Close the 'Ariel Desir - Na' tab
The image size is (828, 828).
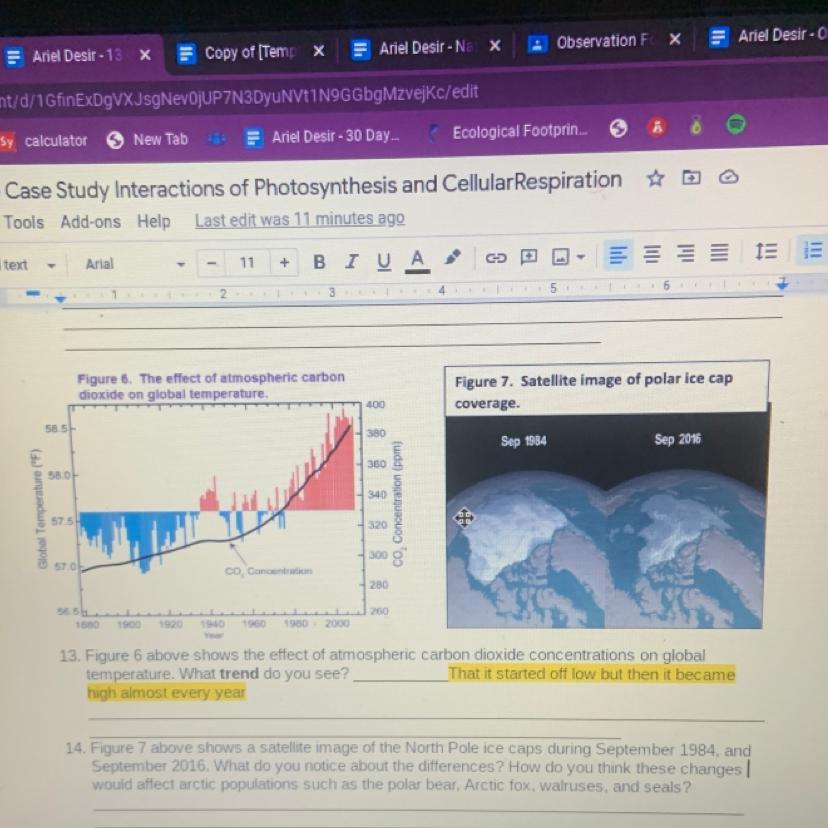(x=495, y=46)
